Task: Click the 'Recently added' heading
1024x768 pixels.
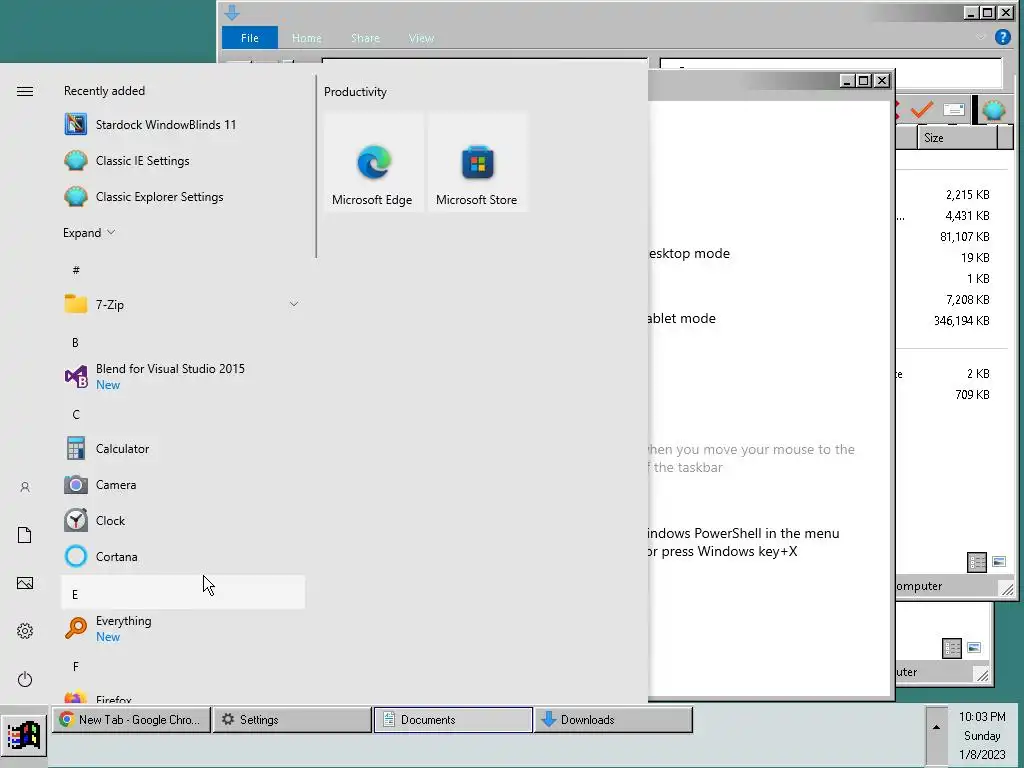Action: coord(104,91)
